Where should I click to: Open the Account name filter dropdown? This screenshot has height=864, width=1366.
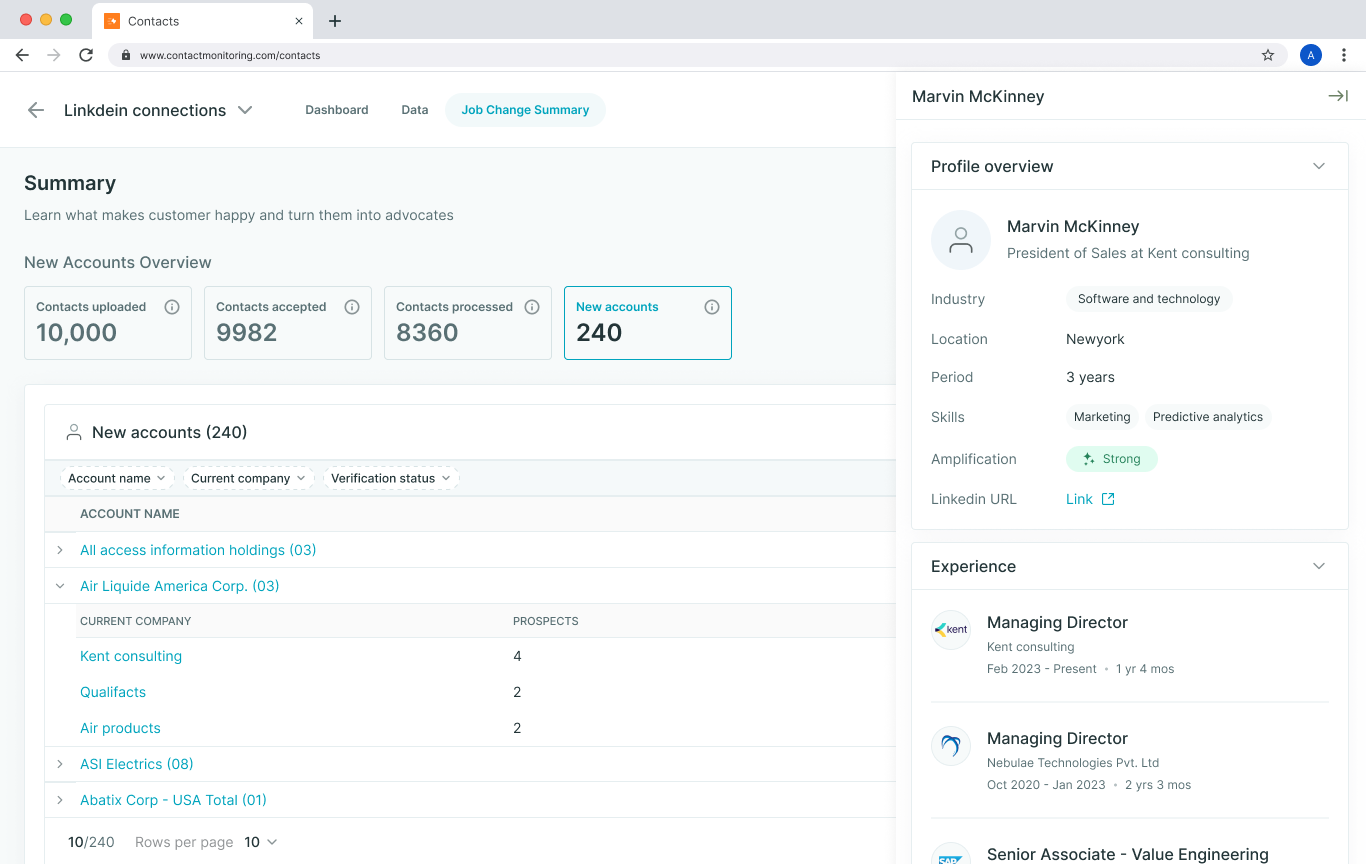pos(117,478)
